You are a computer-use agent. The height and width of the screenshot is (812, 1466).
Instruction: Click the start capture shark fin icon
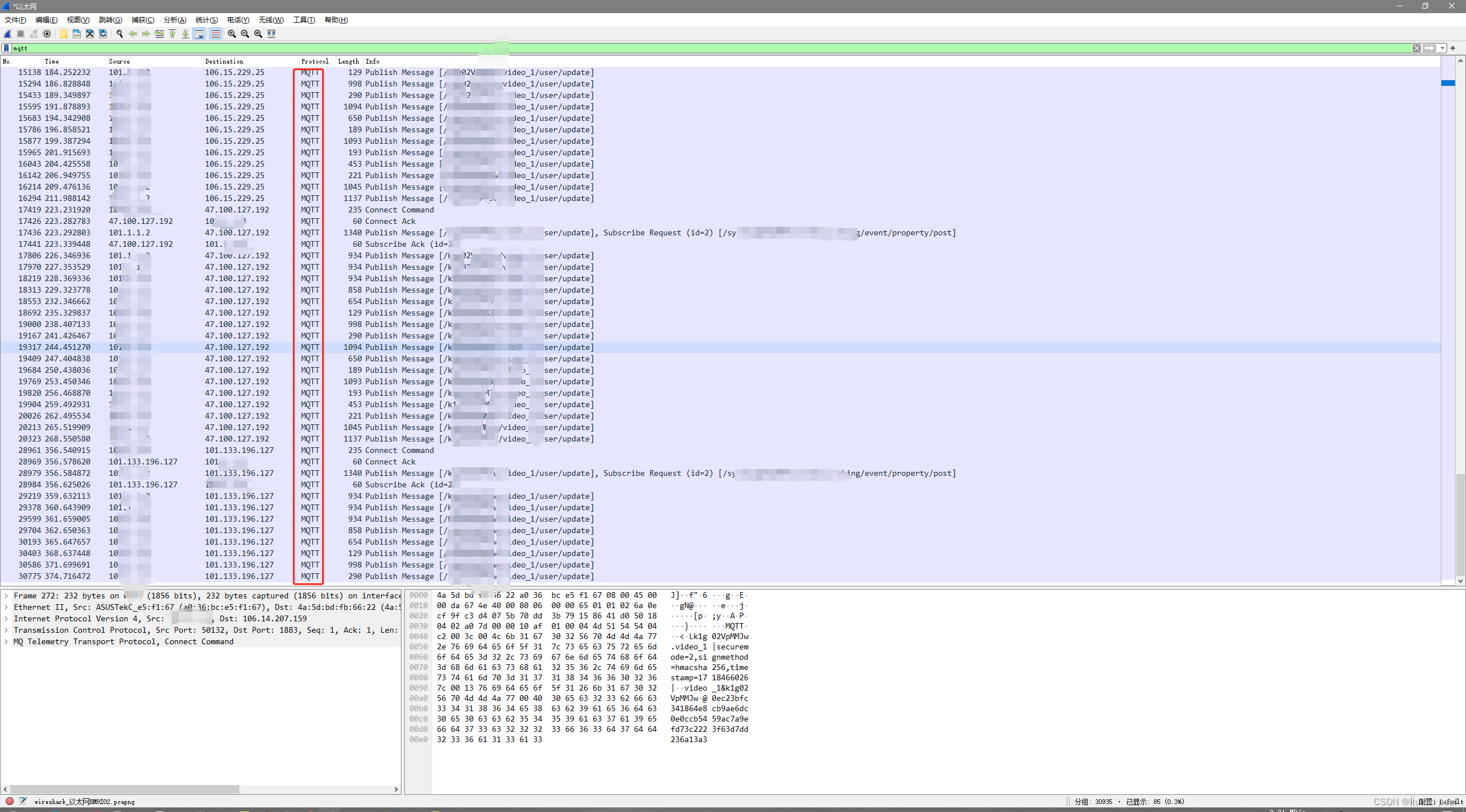pos(7,34)
